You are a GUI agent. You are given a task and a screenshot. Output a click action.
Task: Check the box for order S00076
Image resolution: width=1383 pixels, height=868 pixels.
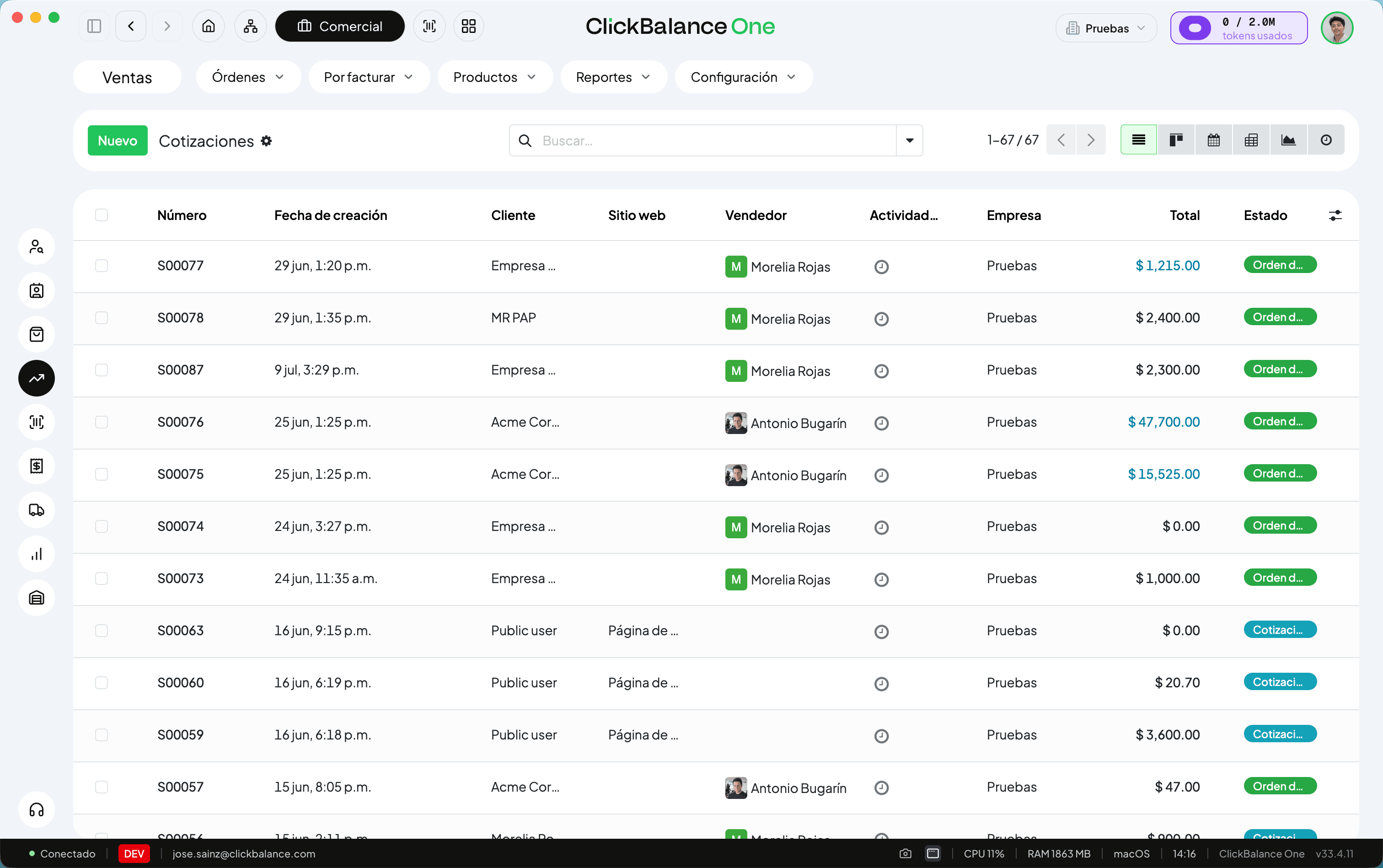pyautogui.click(x=102, y=423)
